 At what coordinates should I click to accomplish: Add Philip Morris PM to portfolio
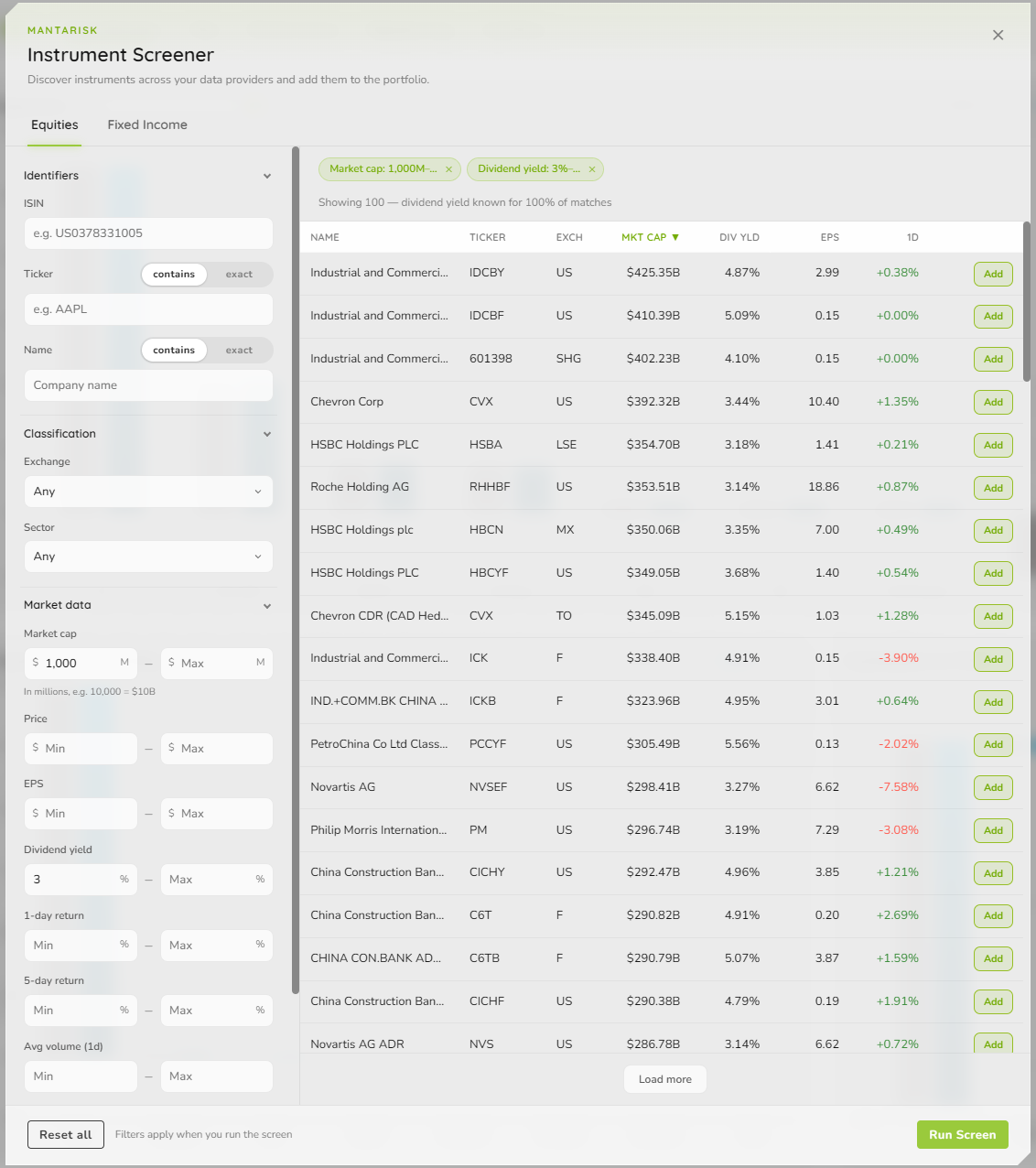pyautogui.click(x=993, y=830)
